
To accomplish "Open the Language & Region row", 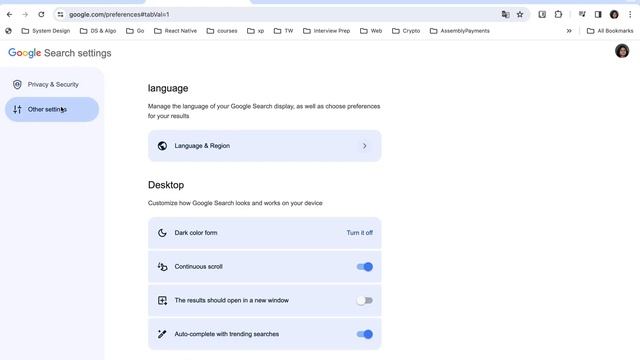I will pyautogui.click(x=264, y=146).
